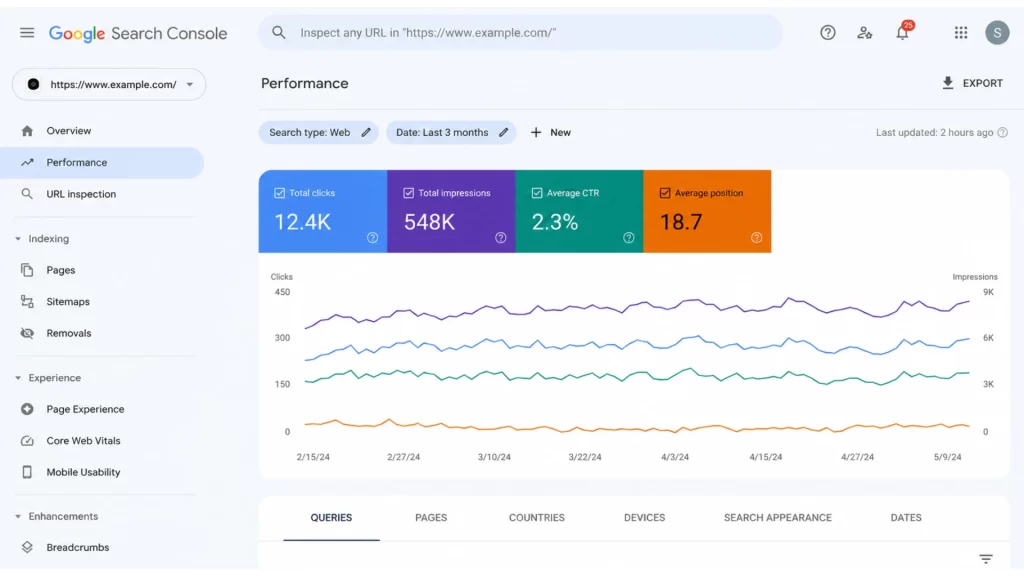Open the hamburger main menu

coord(27,33)
